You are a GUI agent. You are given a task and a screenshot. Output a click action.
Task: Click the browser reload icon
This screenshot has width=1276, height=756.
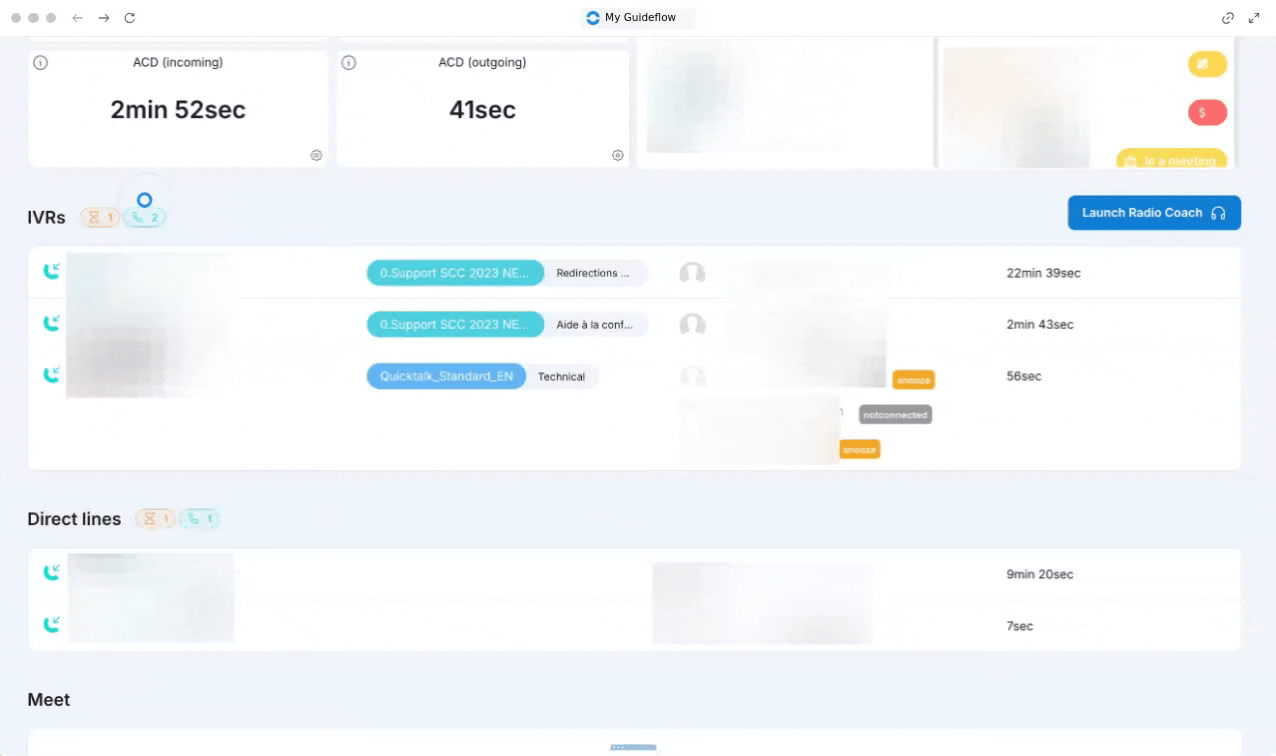point(130,18)
